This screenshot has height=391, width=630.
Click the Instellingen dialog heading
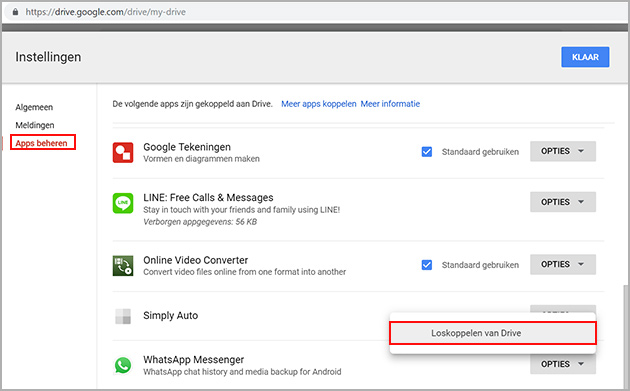(x=48, y=57)
